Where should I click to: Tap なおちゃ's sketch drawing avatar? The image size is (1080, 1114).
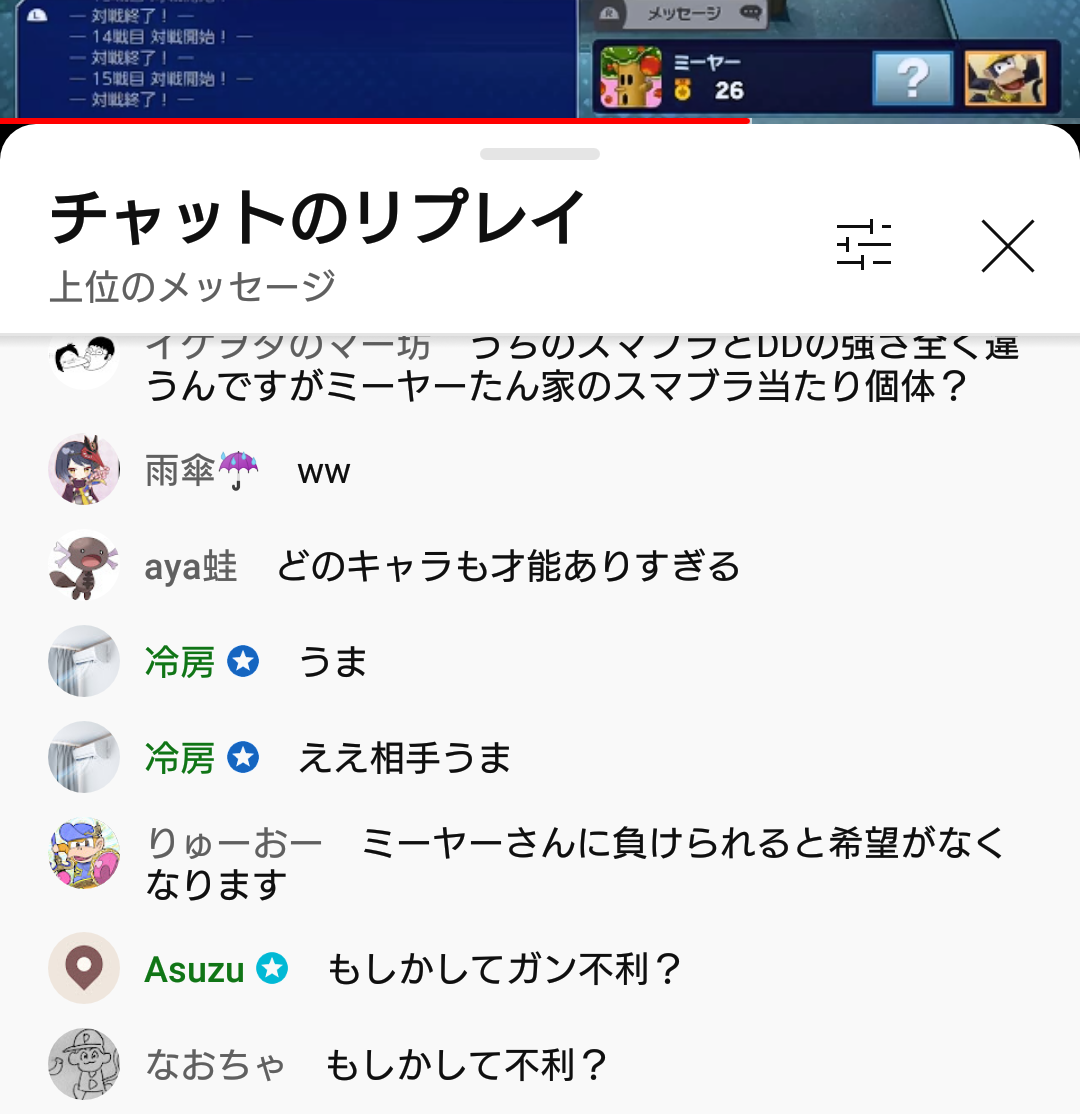[84, 1064]
